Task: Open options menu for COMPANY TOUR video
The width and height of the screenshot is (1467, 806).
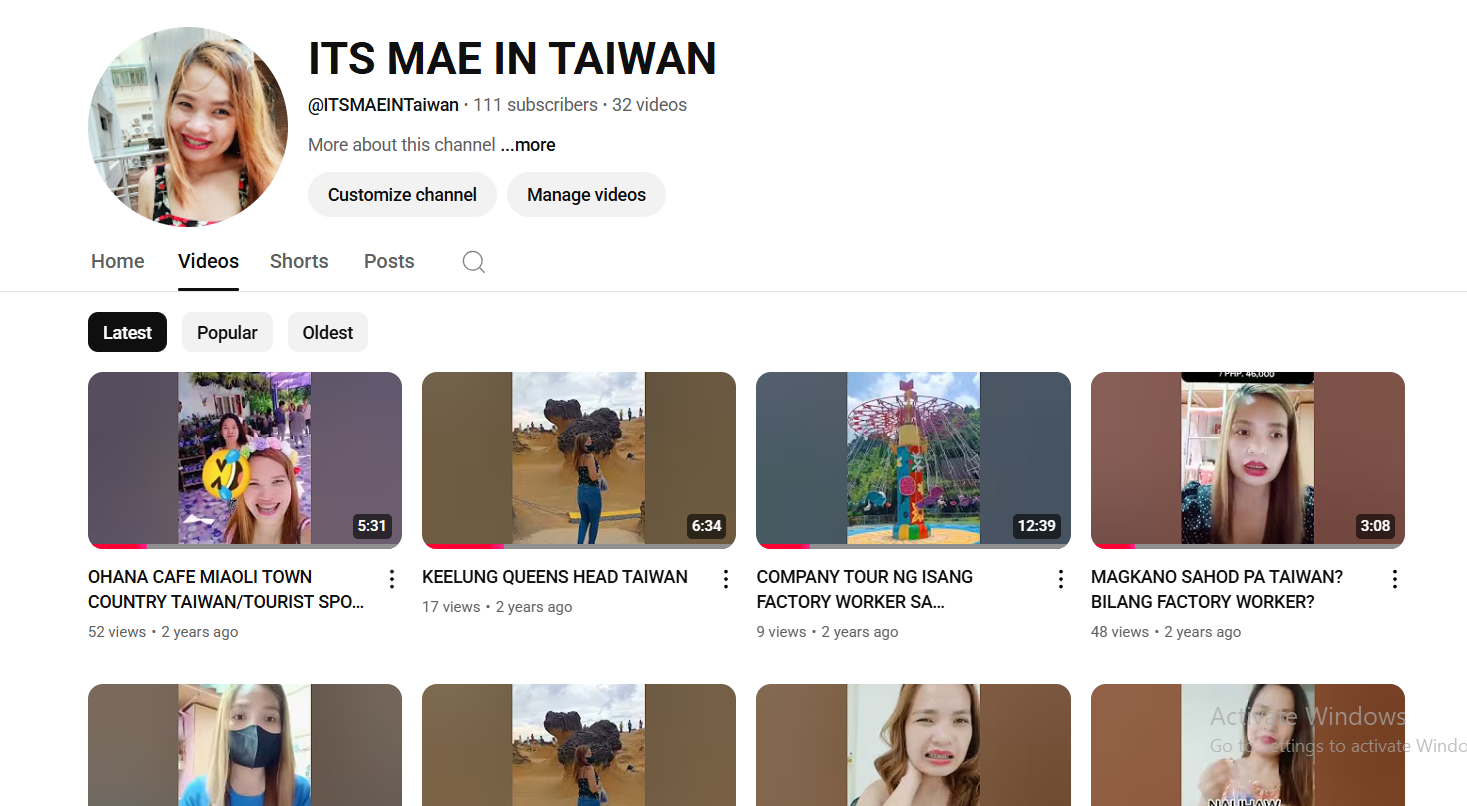Action: [1061, 579]
